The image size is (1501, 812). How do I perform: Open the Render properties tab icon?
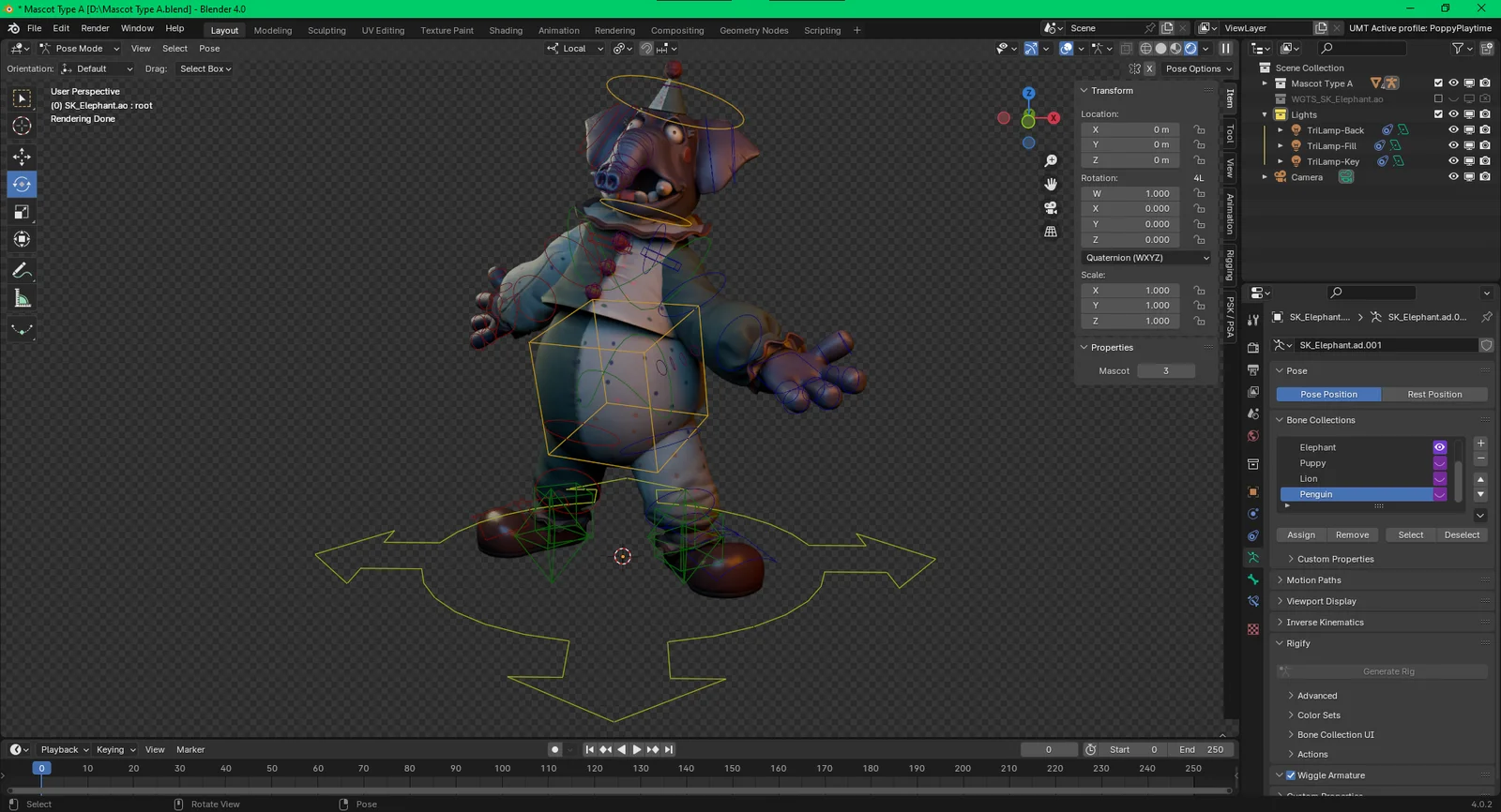click(1253, 348)
